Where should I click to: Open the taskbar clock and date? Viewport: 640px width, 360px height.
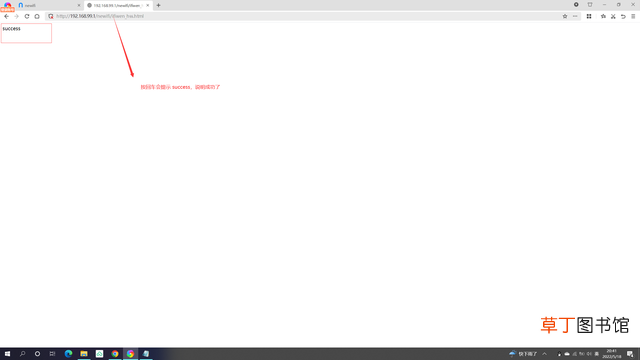[611, 354]
